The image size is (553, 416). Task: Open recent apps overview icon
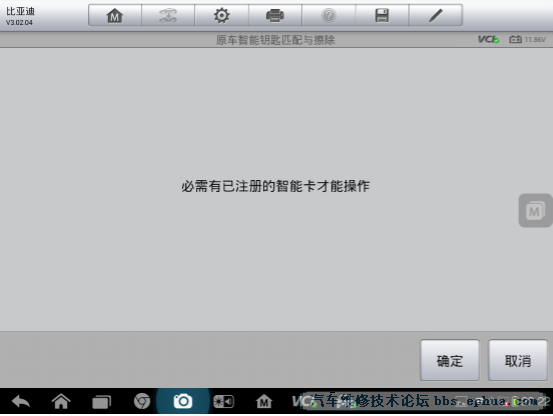coord(102,402)
